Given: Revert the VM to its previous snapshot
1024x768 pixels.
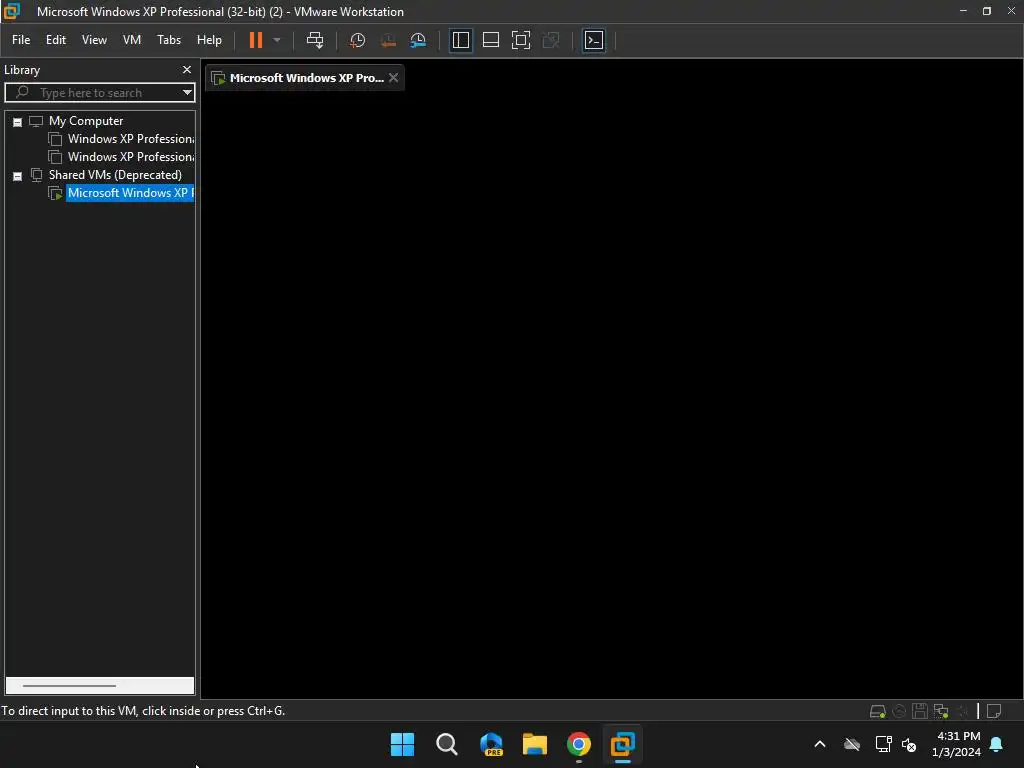Looking at the screenshot, I should (x=388, y=40).
